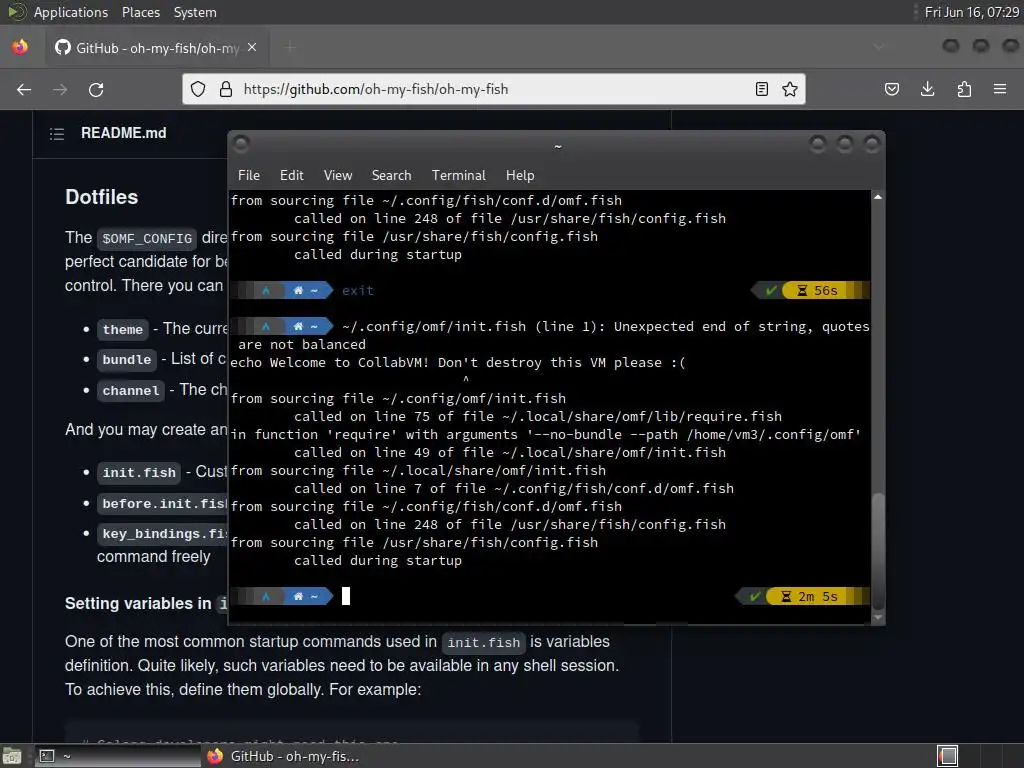Click the forward navigation arrow
The image size is (1024, 768).
[60, 89]
